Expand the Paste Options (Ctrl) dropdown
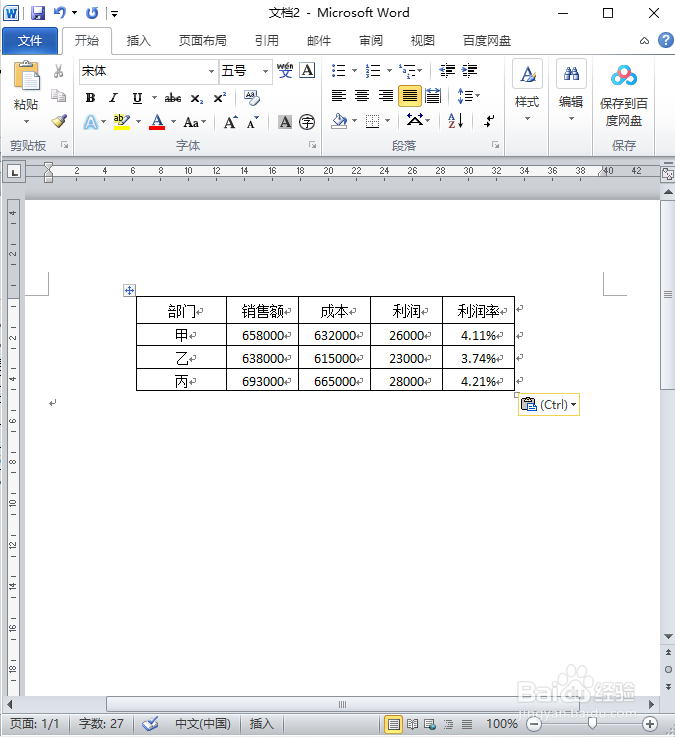The width and height of the screenshot is (675, 737). click(573, 405)
